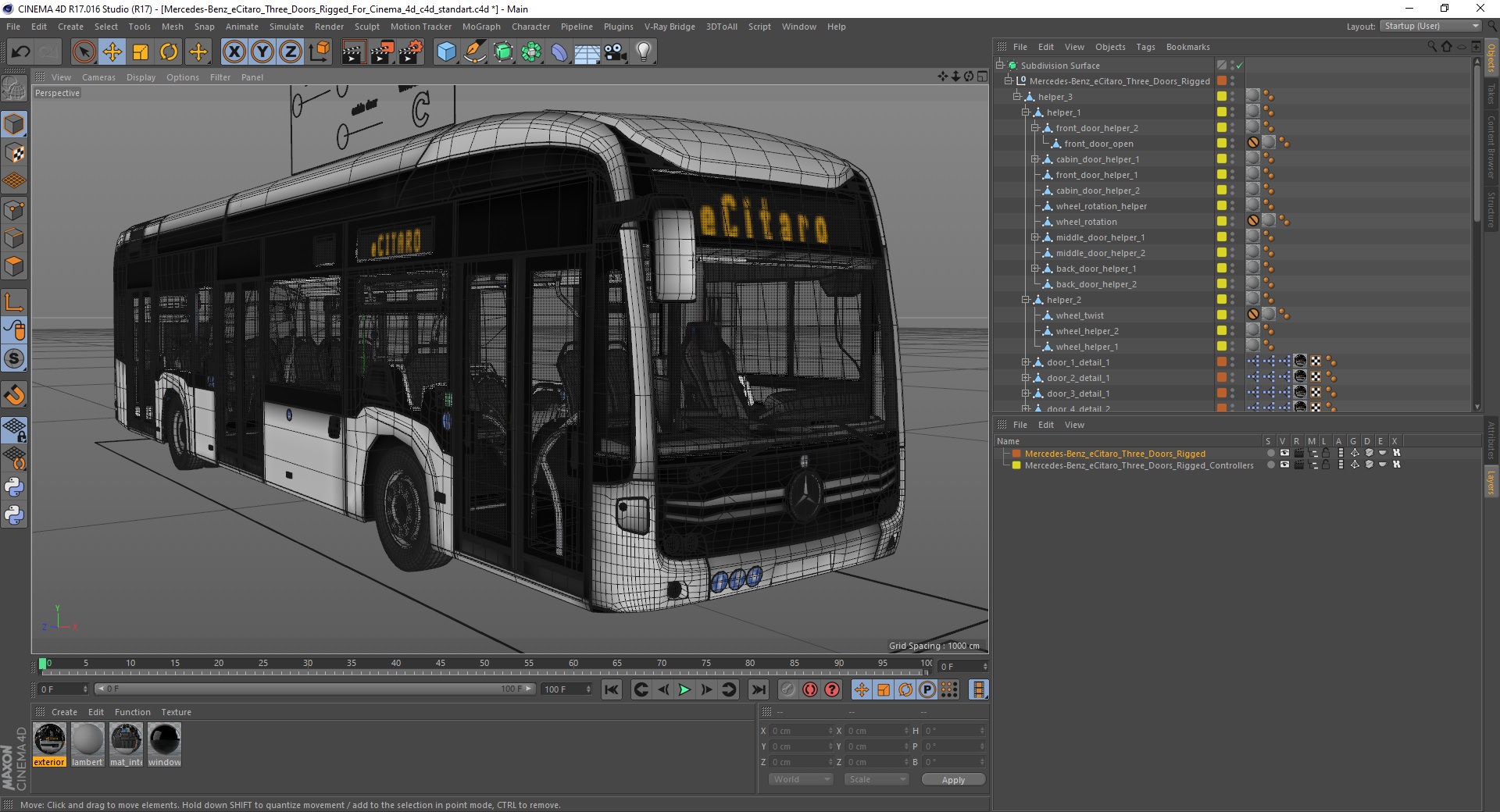Collapse the helper_3 tree node
Viewport: 1500px width, 812px height.
click(x=1017, y=97)
